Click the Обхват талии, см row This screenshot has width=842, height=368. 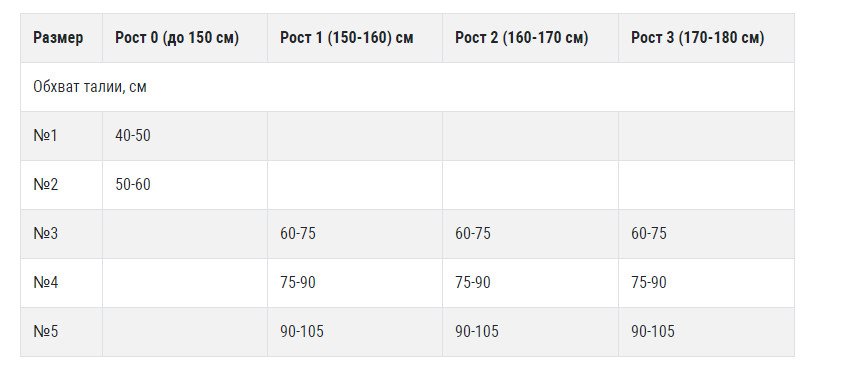point(407,87)
